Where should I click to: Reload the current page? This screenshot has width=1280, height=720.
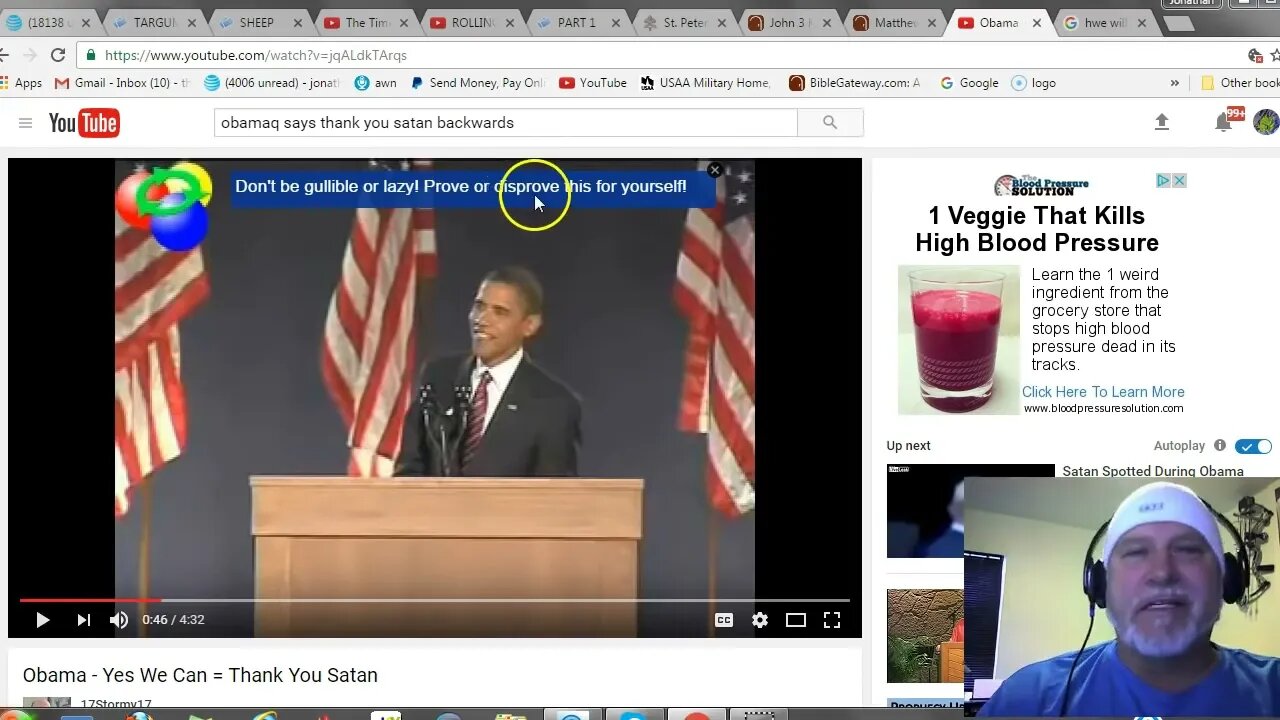[x=58, y=55]
